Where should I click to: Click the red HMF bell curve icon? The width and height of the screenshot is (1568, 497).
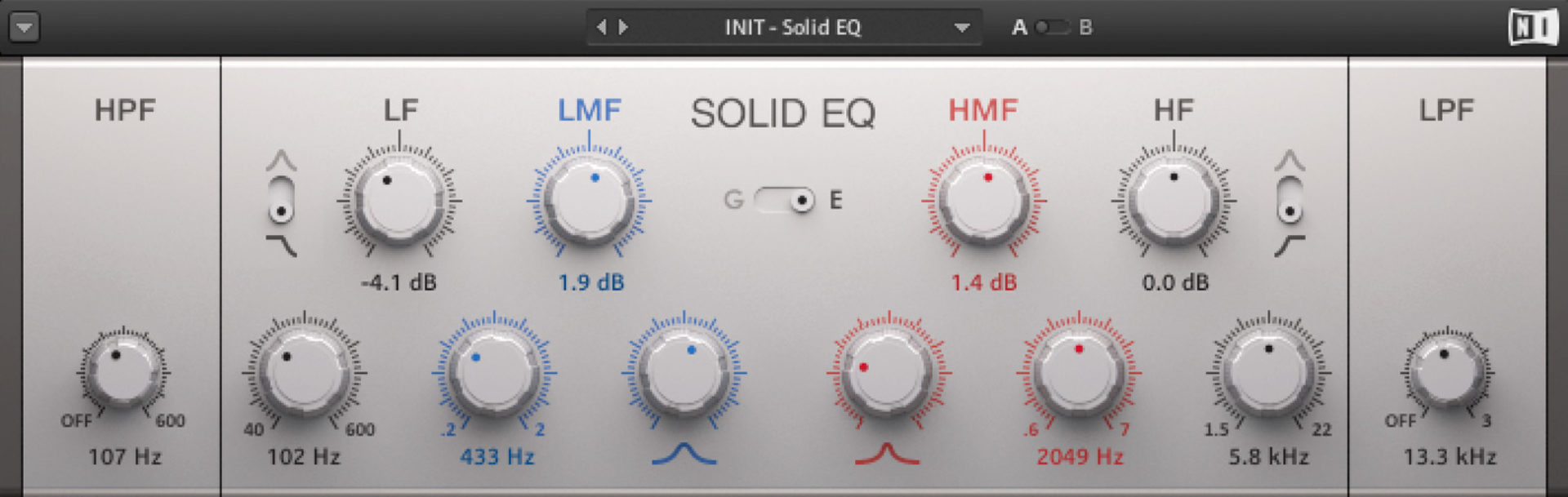(x=888, y=454)
